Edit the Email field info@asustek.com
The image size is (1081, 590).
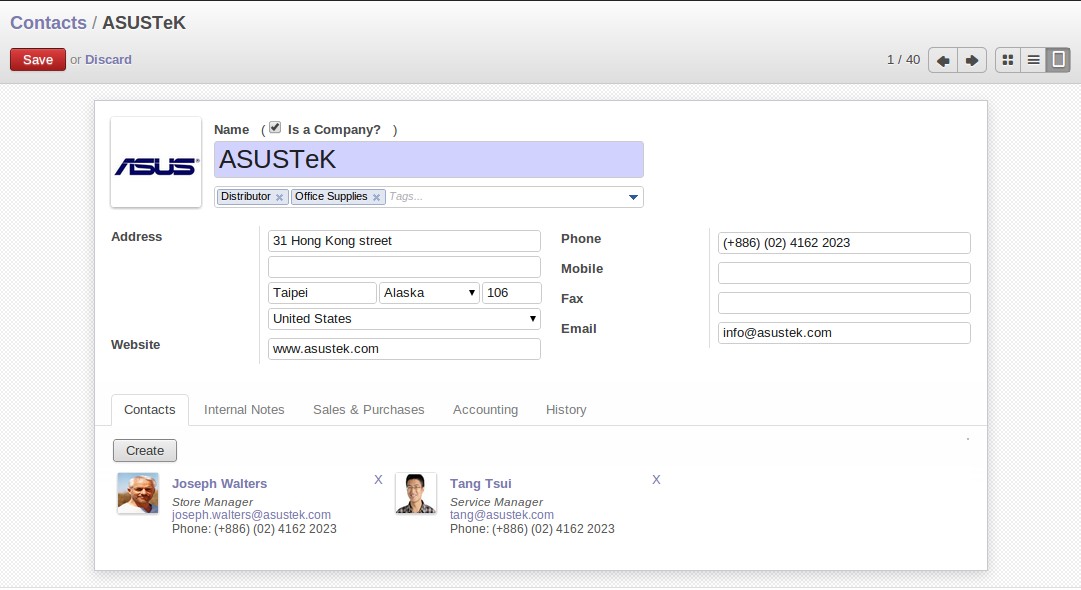[x=844, y=333]
